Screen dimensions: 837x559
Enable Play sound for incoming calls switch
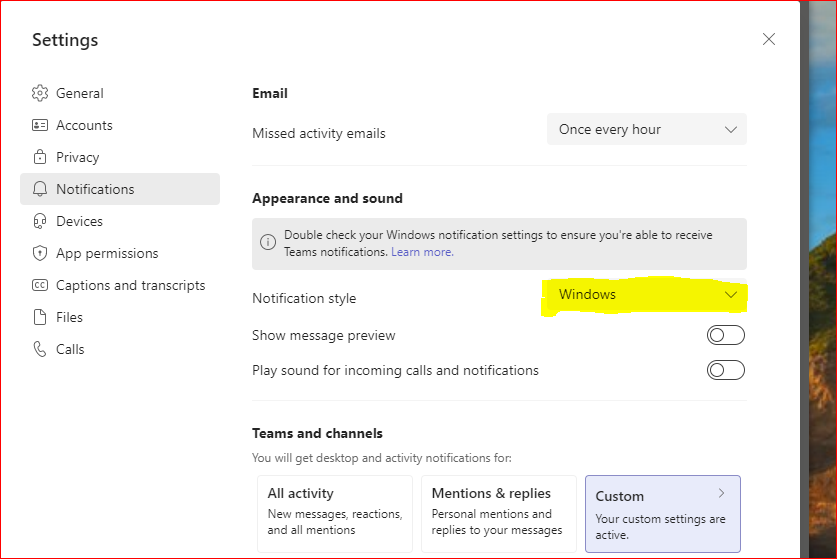(x=725, y=370)
